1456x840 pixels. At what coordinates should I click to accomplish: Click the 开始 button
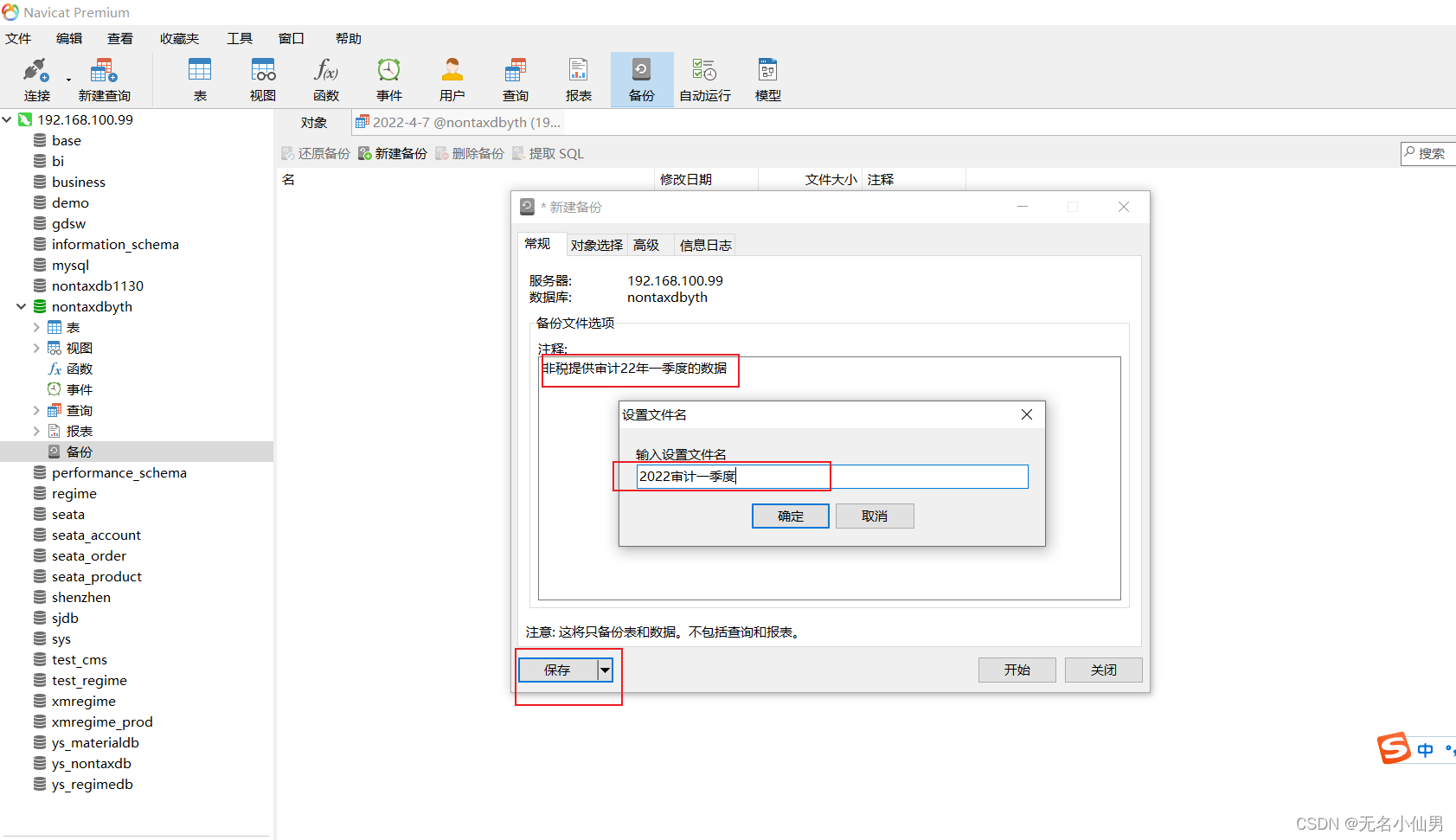click(x=1017, y=670)
